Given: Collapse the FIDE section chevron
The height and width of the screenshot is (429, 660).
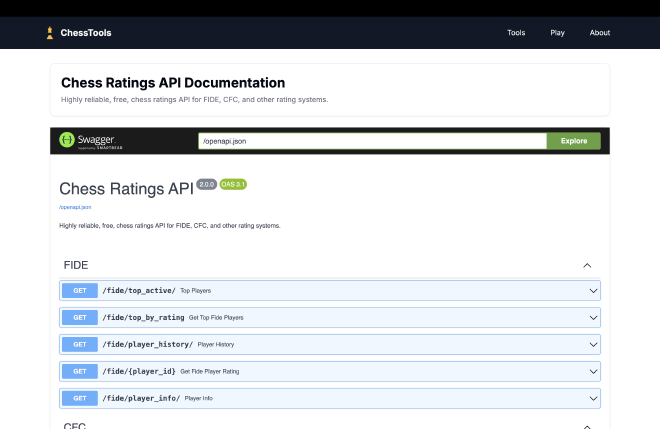Looking at the screenshot, I should (x=587, y=265).
